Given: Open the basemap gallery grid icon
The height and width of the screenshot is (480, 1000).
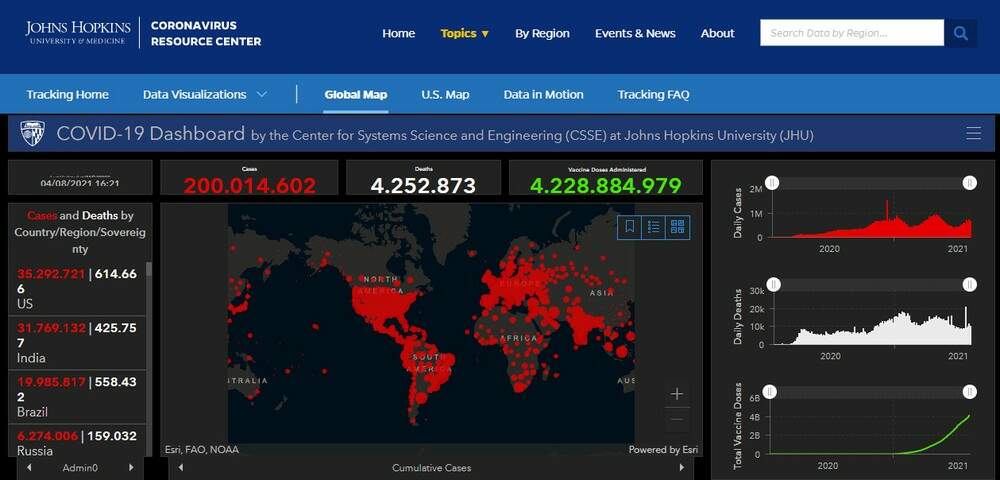Looking at the screenshot, I should click(678, 227).
